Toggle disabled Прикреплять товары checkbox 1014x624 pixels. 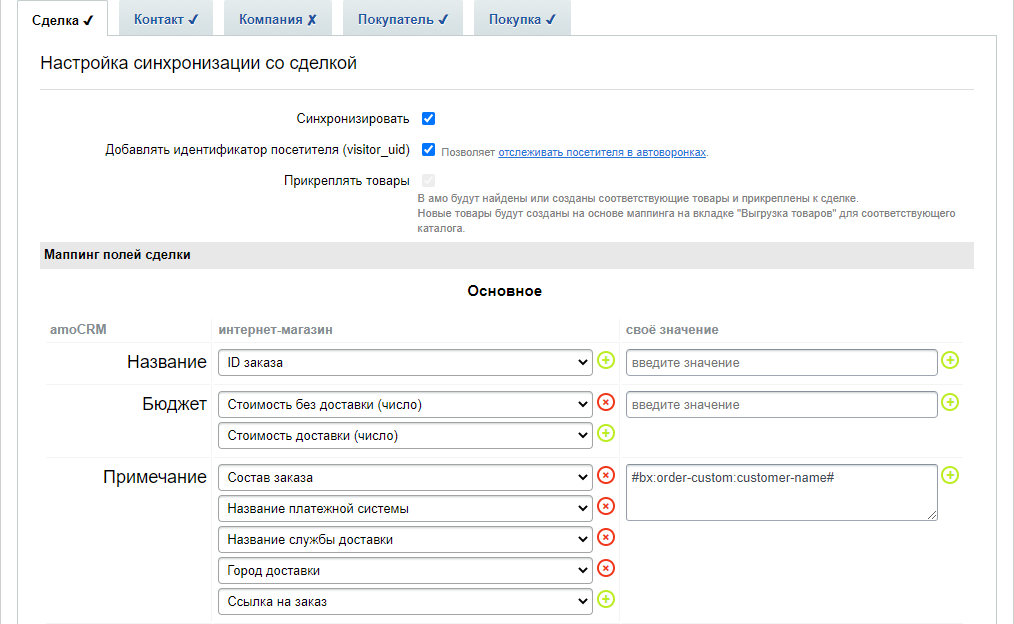(428, 180)
